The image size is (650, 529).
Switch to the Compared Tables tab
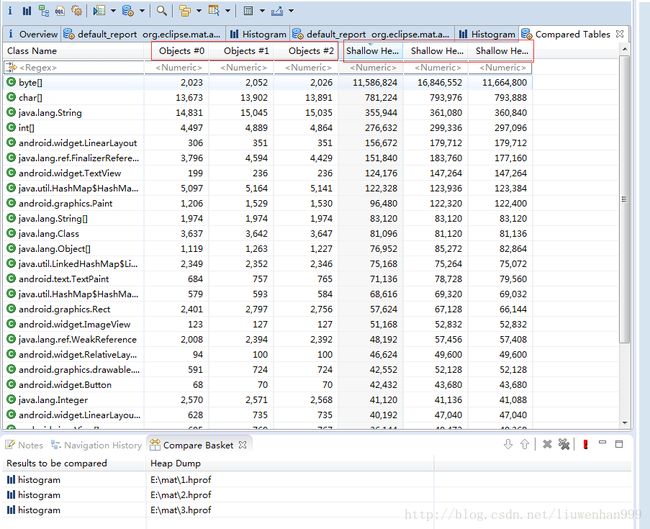(572, 34)
